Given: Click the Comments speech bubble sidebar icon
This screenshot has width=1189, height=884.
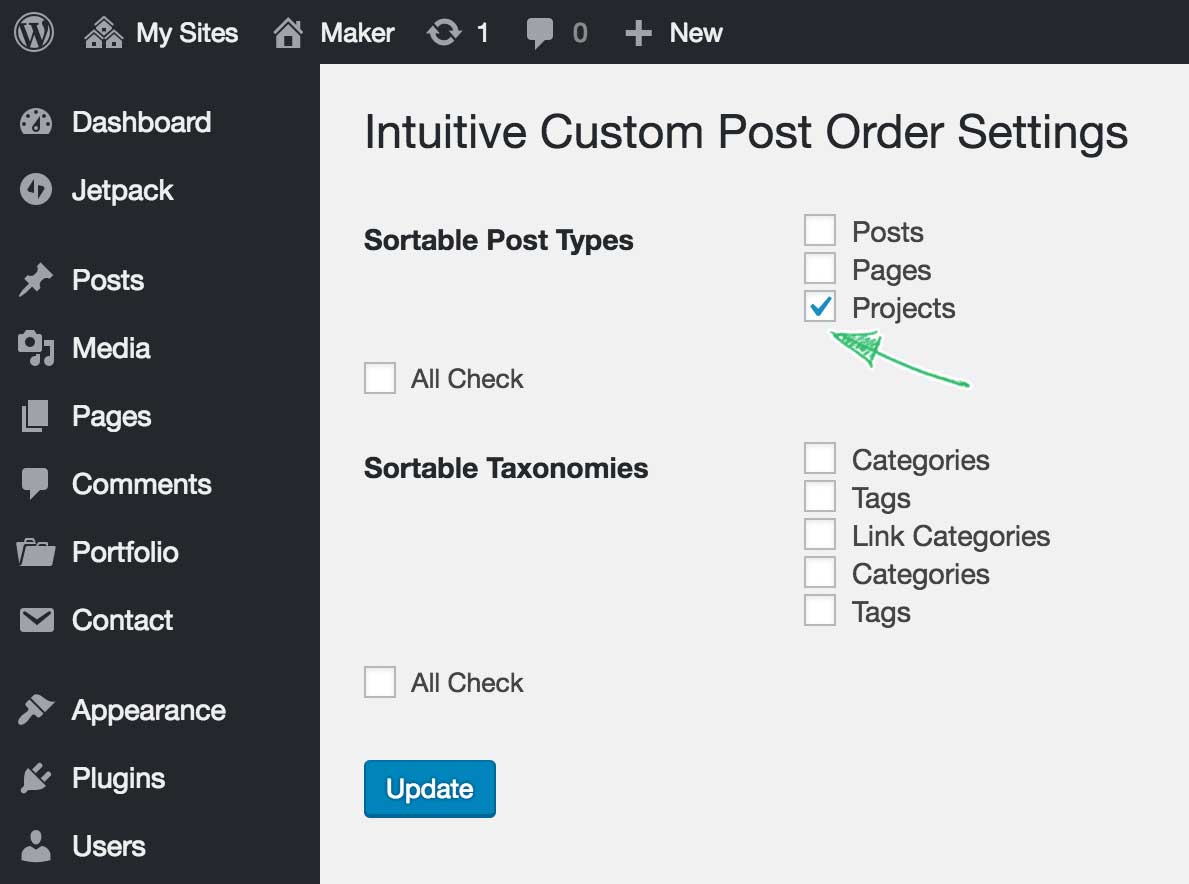Looking at the screenshot, I should pos(36,484).
